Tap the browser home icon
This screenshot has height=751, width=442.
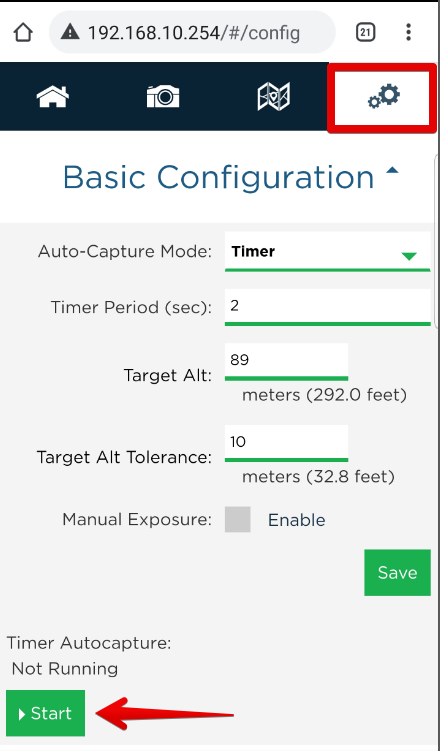(x=23, y=33)
